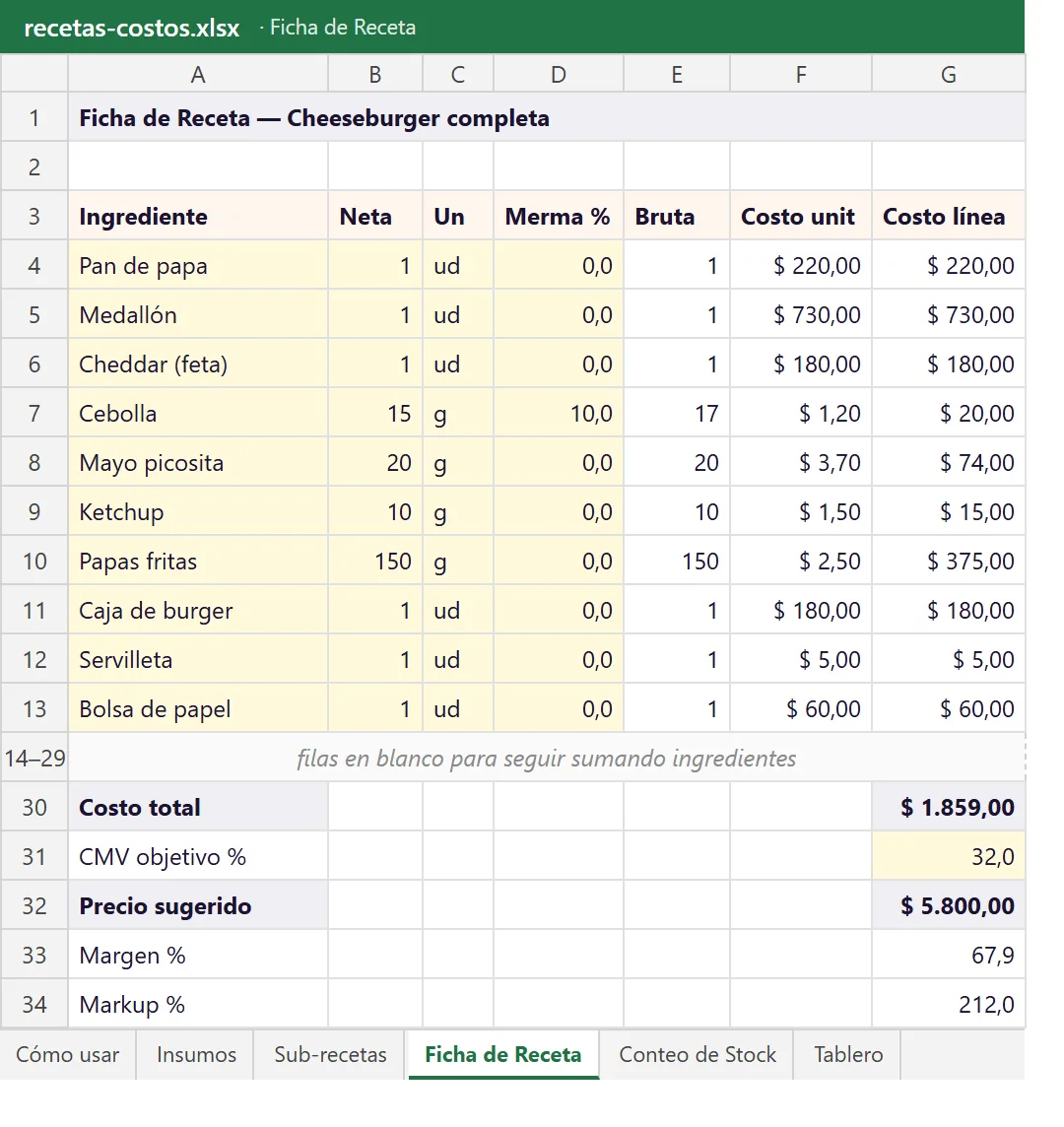Click CMV objetivo input value 32,0
Viewport: 1064px width, 1127px height.
tap(949, 856)
